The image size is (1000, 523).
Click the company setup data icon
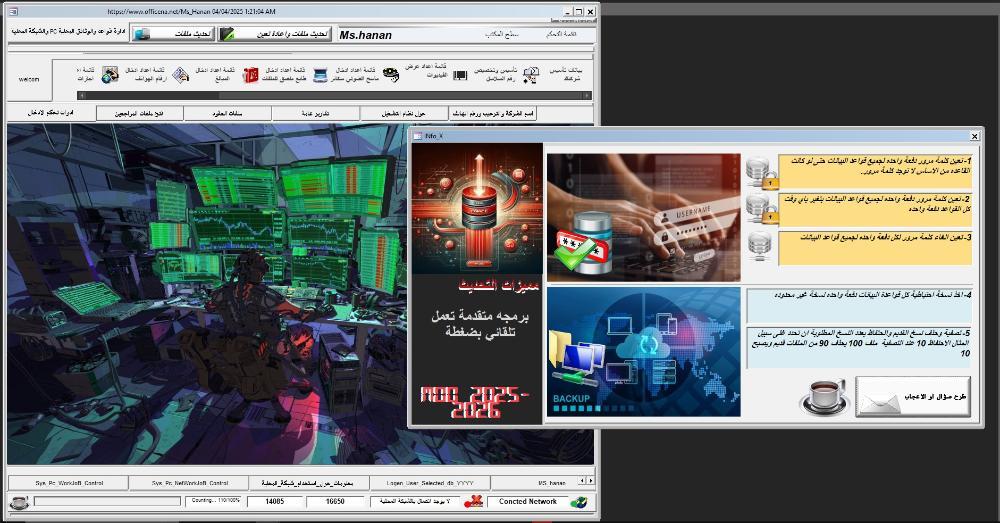(x=531, y=76)
